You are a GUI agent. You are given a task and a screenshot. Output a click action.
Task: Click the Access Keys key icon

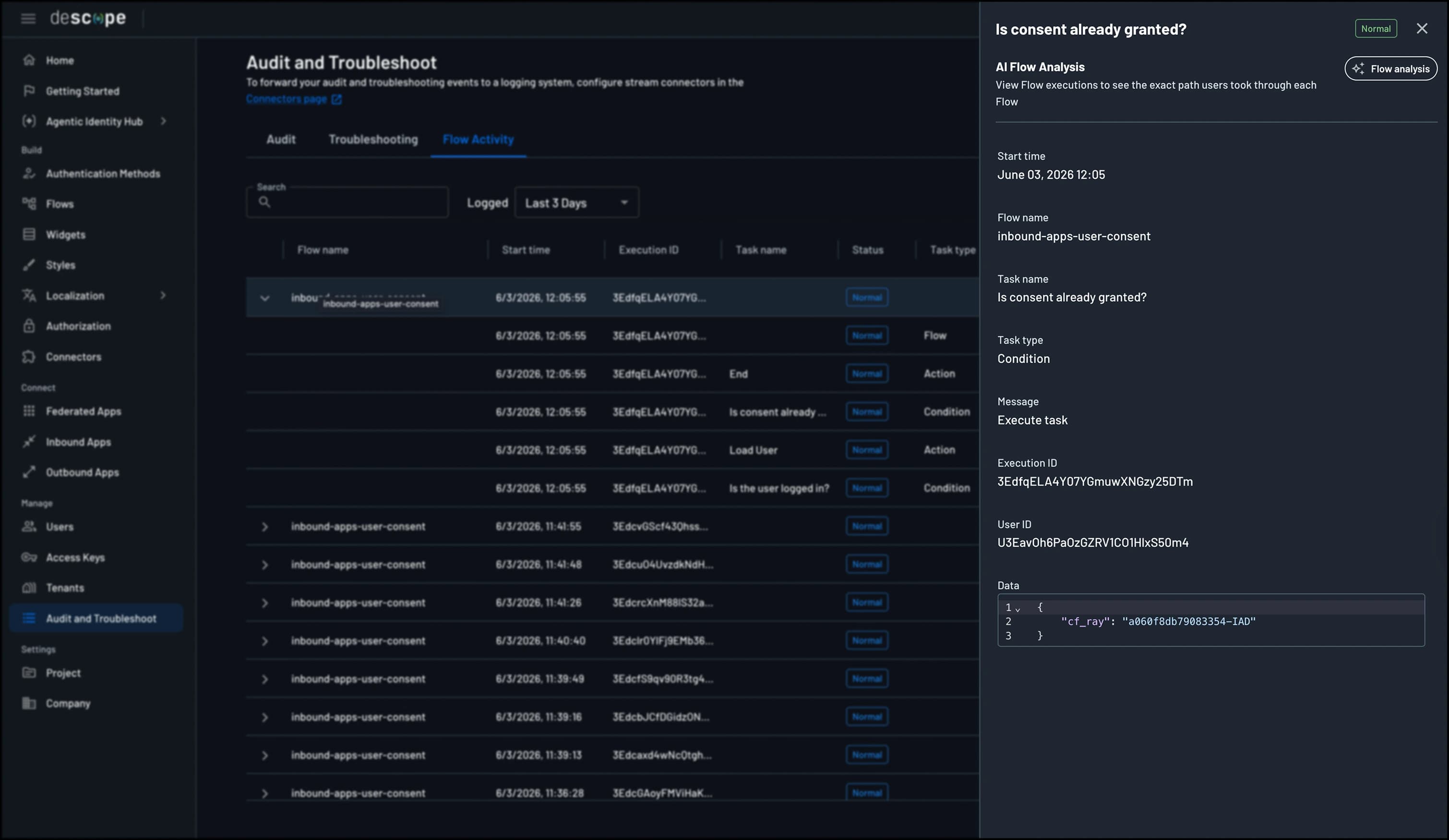pos(29,557)
